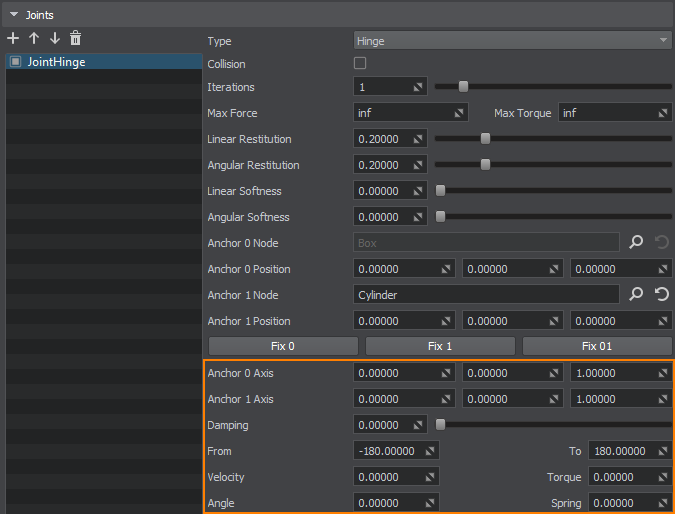675x514 pixels.
Task: Click the drag arrow icon in Torque field
Action: pyautogui.click(x=663, y=477)
